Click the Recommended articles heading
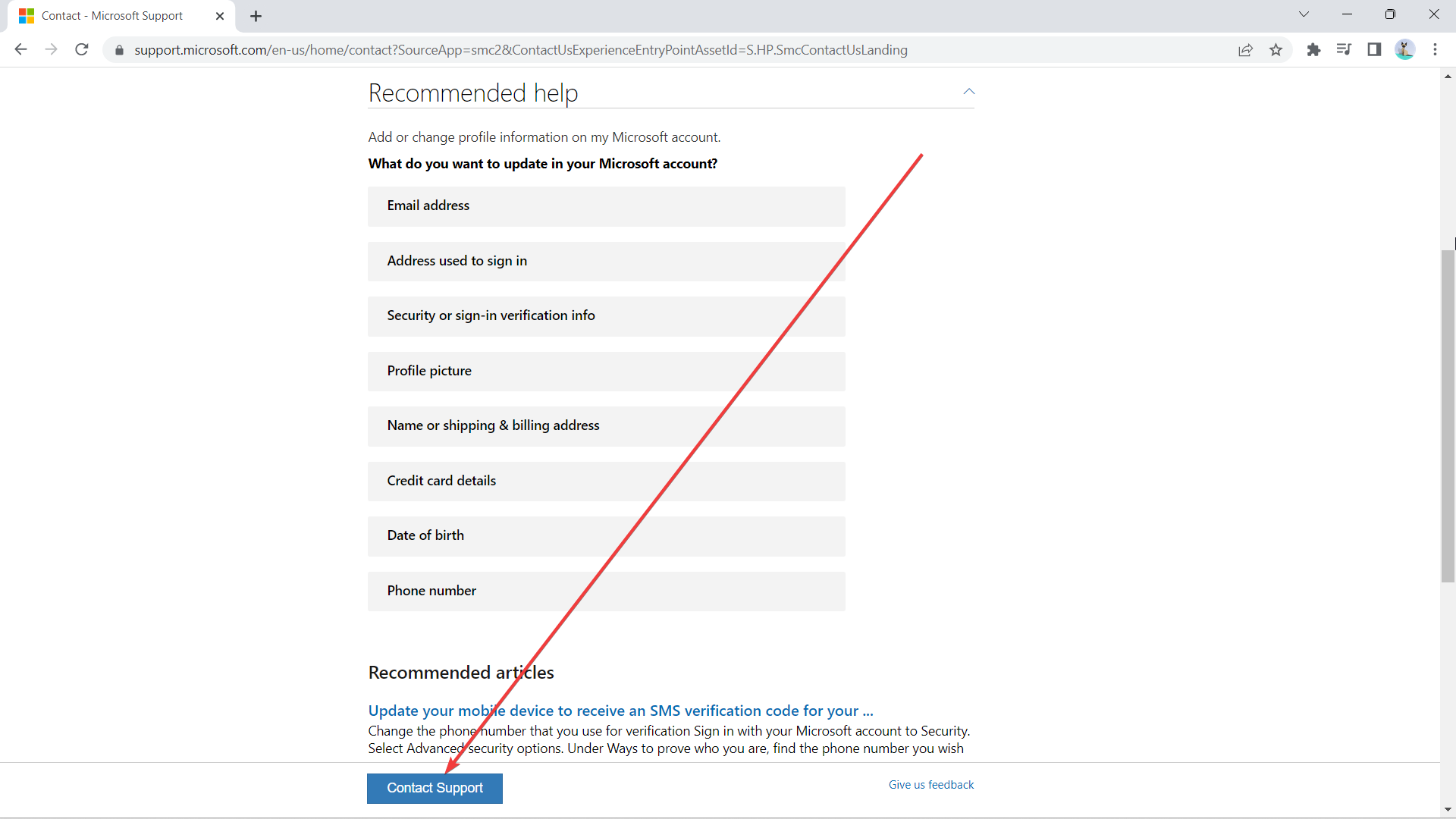1456x819 pixels. (461, 673)
